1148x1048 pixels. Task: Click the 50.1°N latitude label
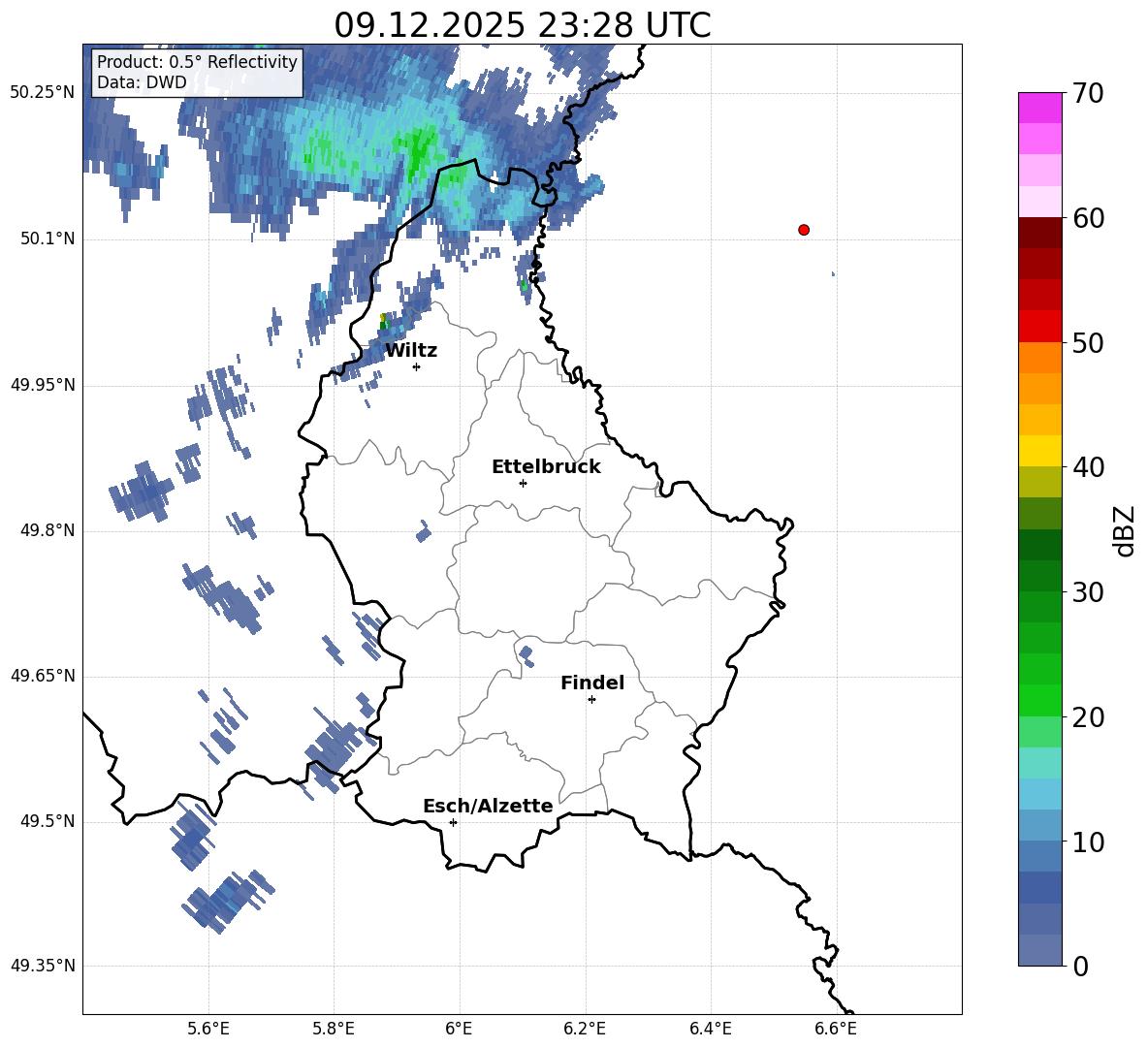pyautogui.click(x=48, y=238)
